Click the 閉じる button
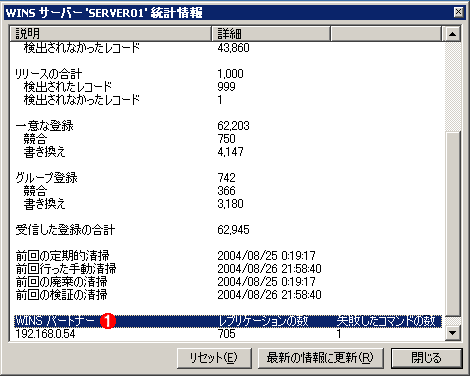Screen dimensions: 470x376 (x=427, y=358)
